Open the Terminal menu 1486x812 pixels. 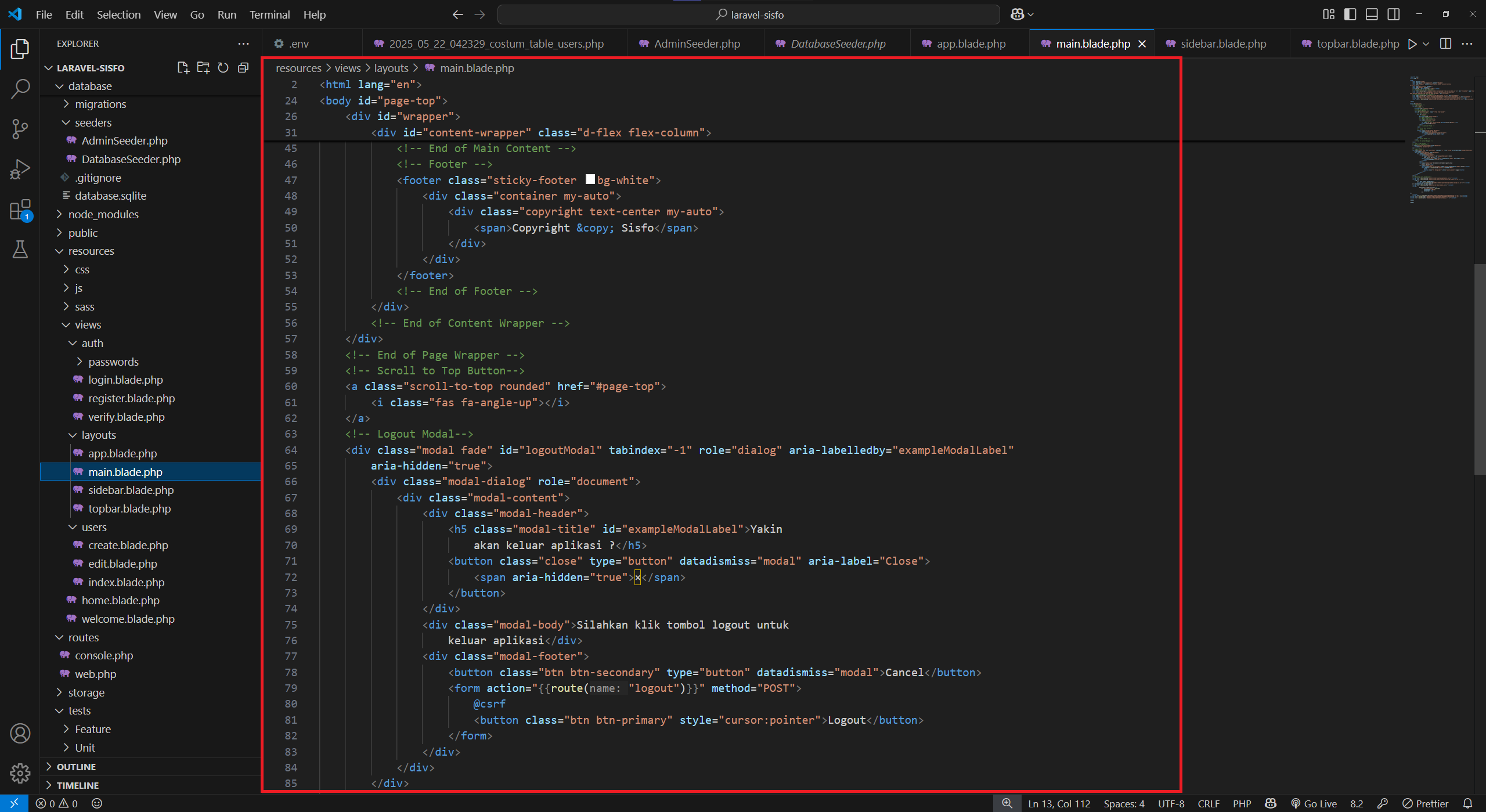point(269,15)
